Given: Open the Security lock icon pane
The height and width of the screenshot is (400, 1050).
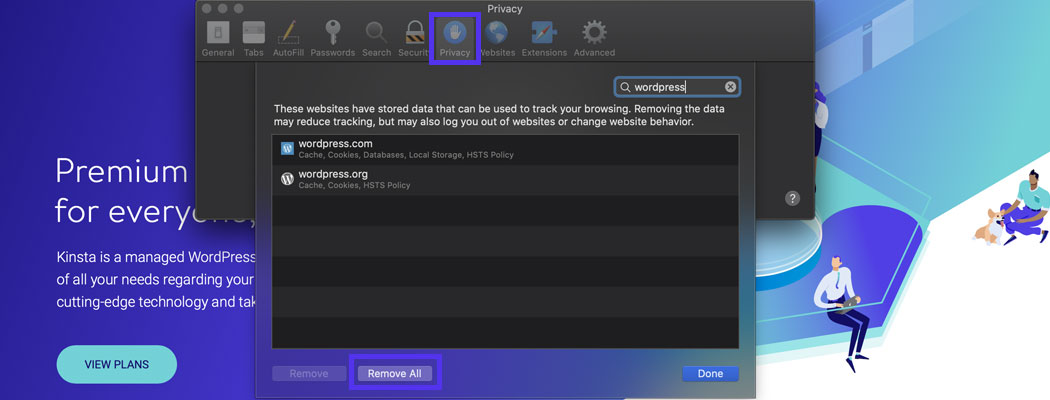Looking at the screenshot, I should (x=414, y=38).
